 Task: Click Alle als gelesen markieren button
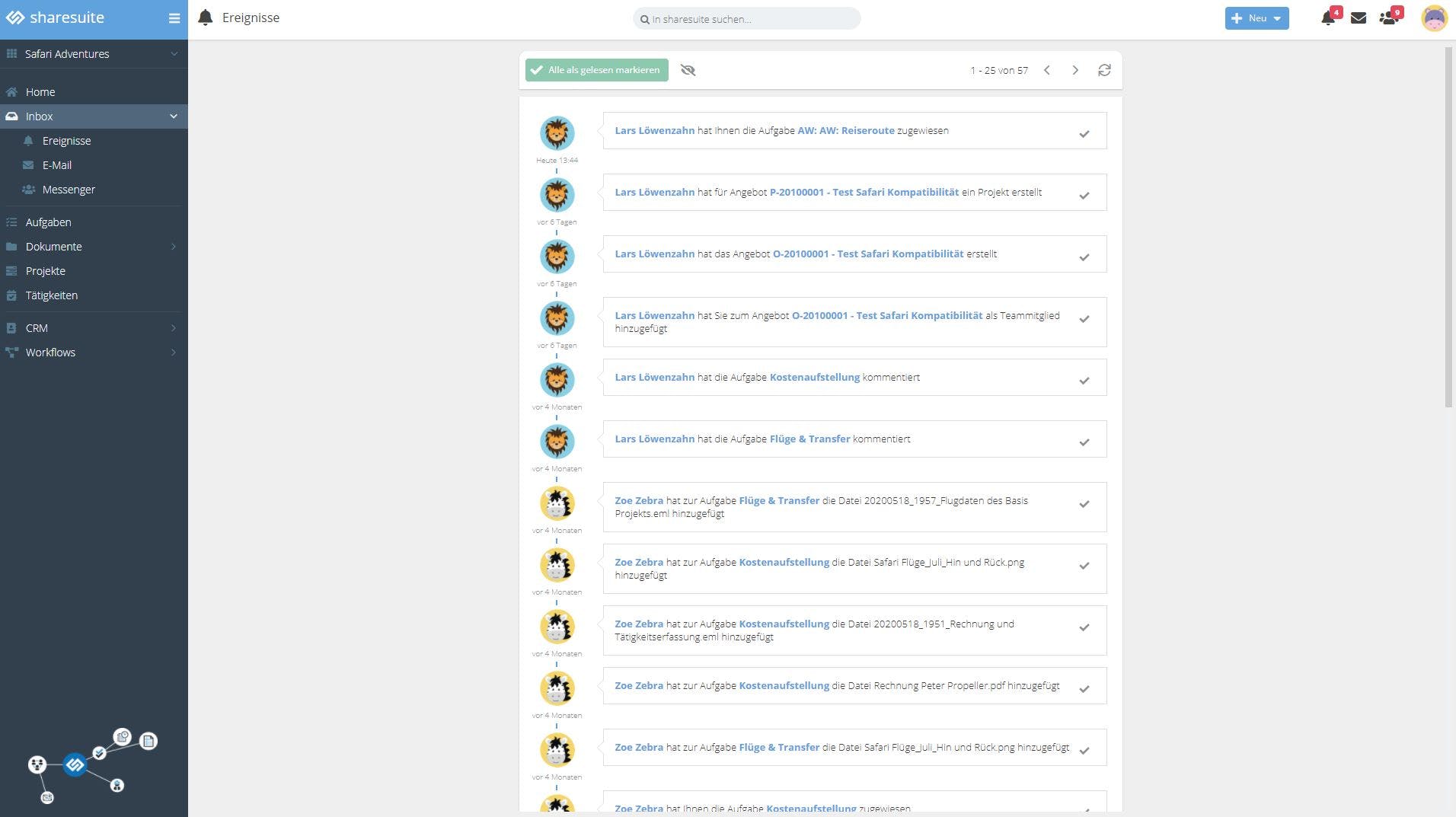click(x=597, y=70)
